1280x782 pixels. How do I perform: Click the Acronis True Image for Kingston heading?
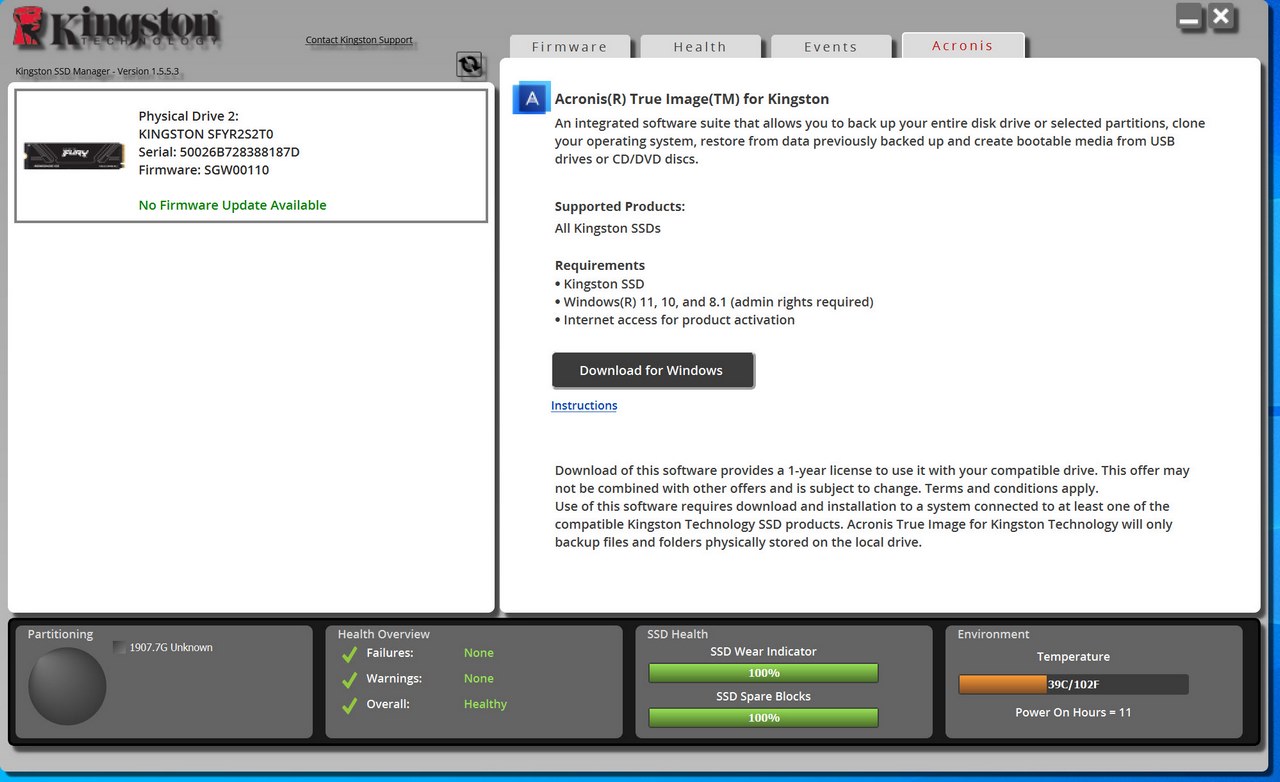[692, 99]
